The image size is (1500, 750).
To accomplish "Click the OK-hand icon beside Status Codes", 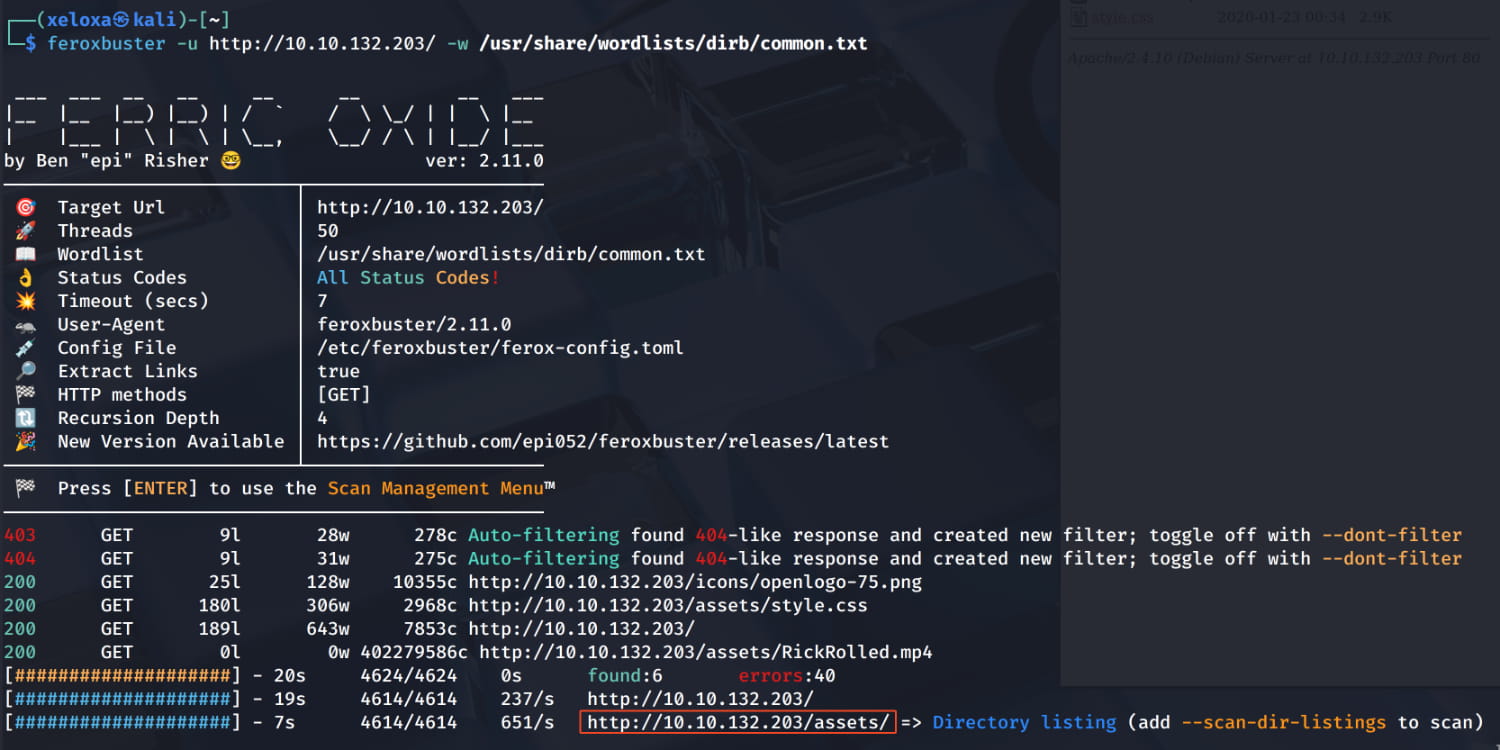I will (25, 278).
